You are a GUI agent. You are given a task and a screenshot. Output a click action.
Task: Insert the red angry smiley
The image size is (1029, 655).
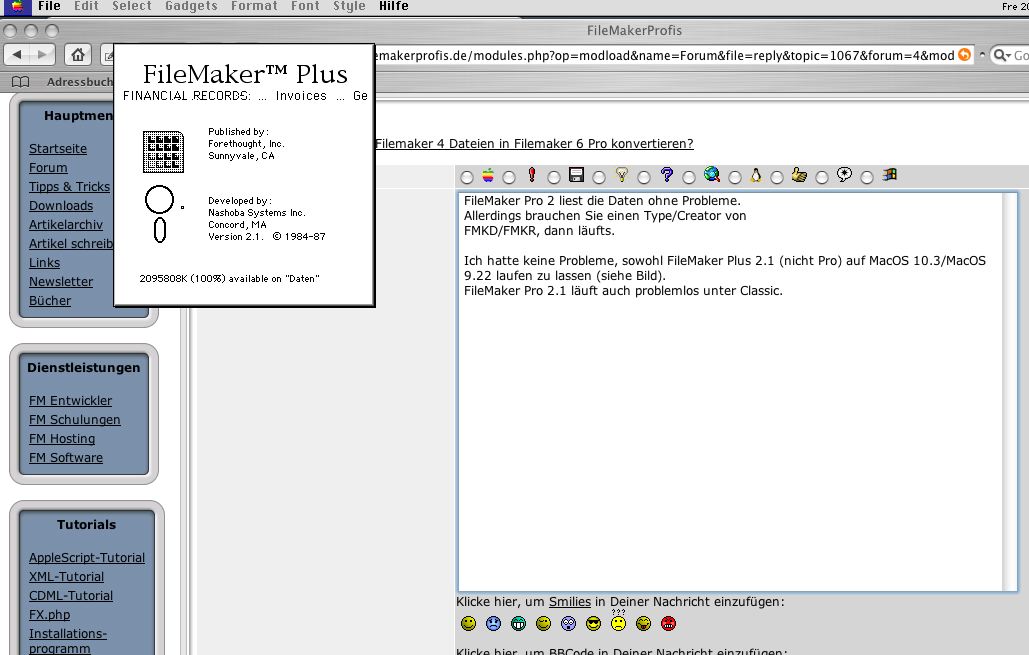point(668,623)
